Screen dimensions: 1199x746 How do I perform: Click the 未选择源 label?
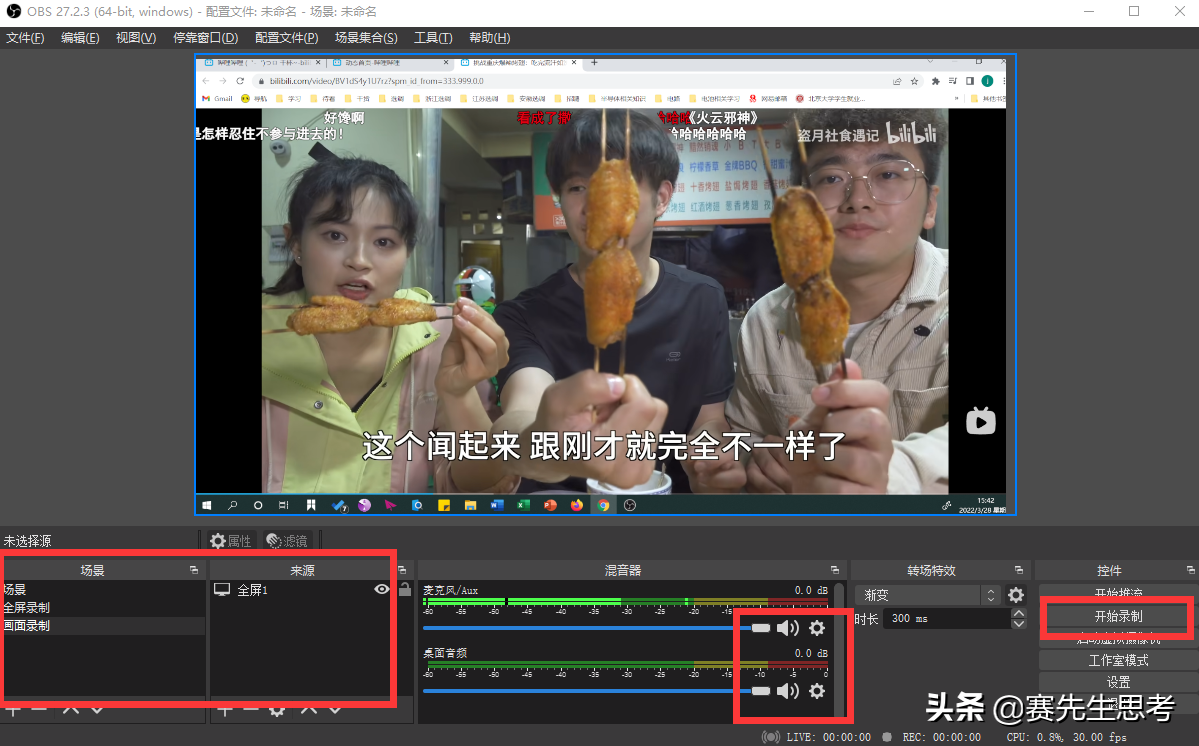pyautogui.click(x=27, y=540)
